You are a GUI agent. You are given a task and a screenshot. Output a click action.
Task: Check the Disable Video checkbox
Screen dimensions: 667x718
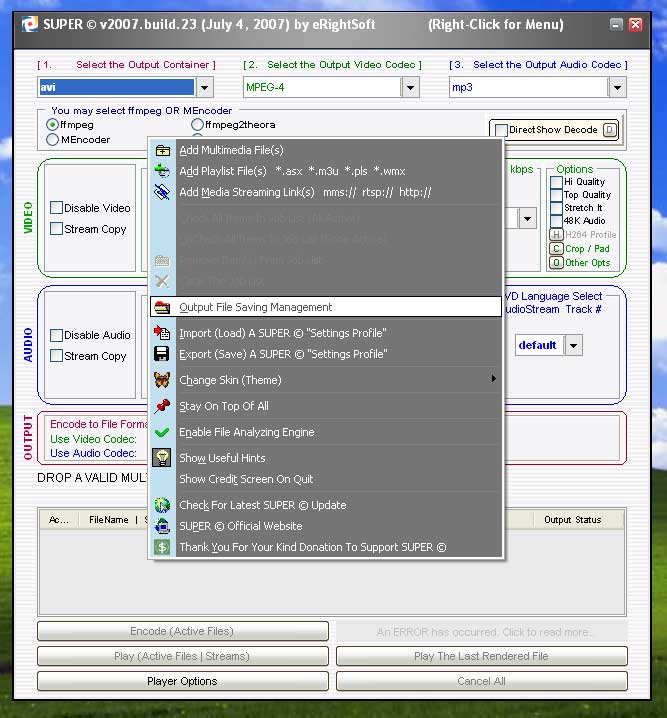coord(56,208)
